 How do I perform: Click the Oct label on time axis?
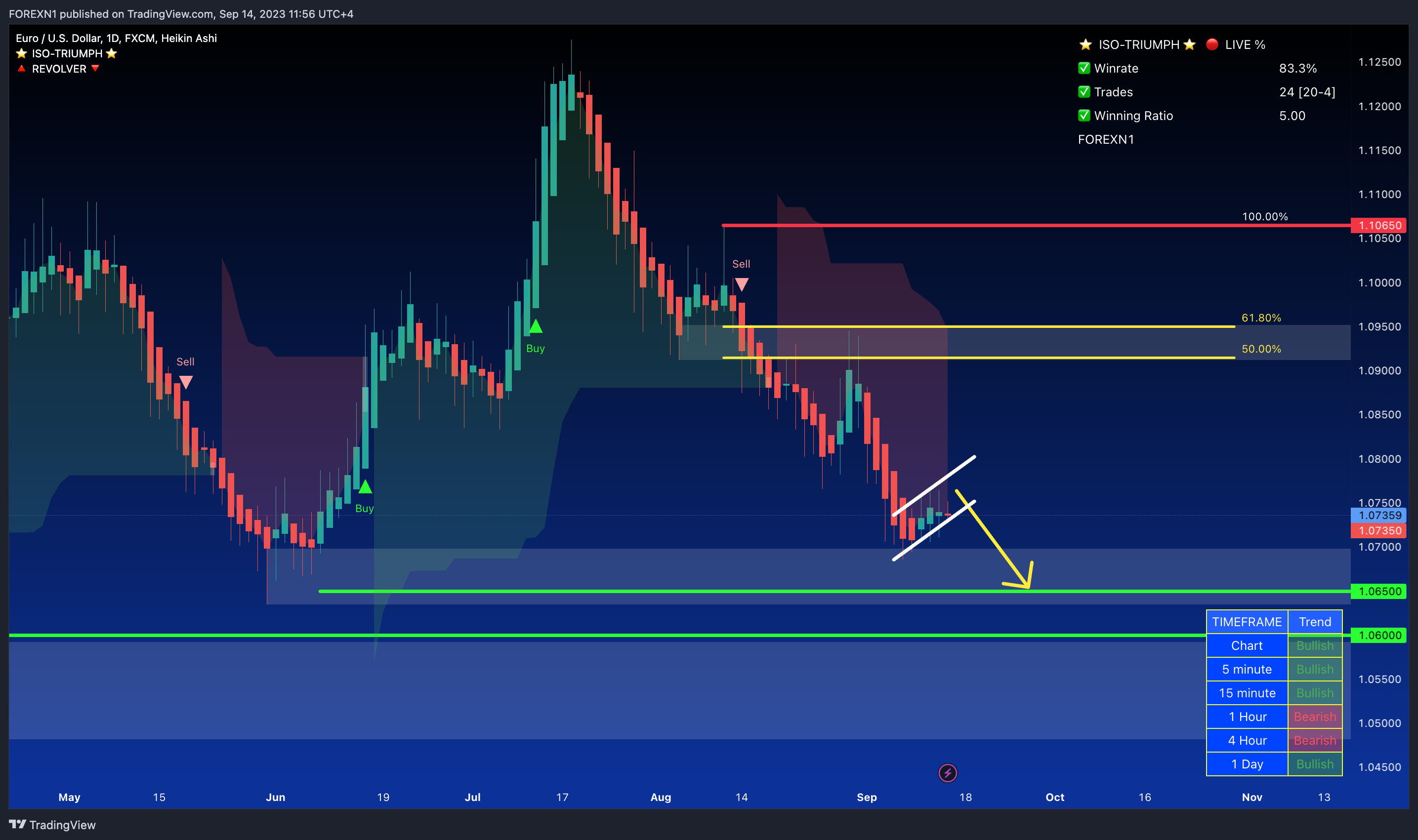click(x=1054, y=797)
